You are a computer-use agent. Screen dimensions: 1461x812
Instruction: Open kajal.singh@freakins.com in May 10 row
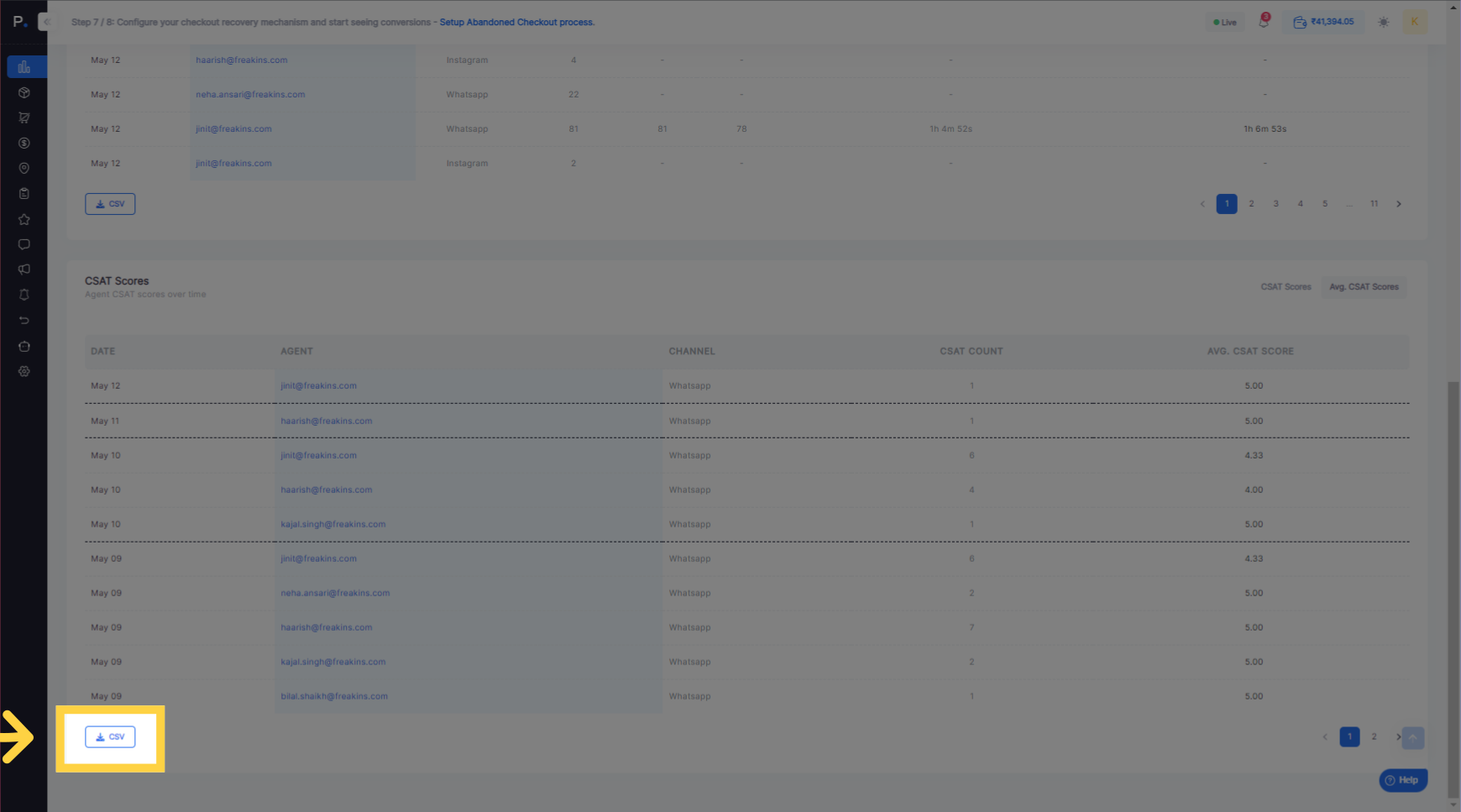click(333, 525)
